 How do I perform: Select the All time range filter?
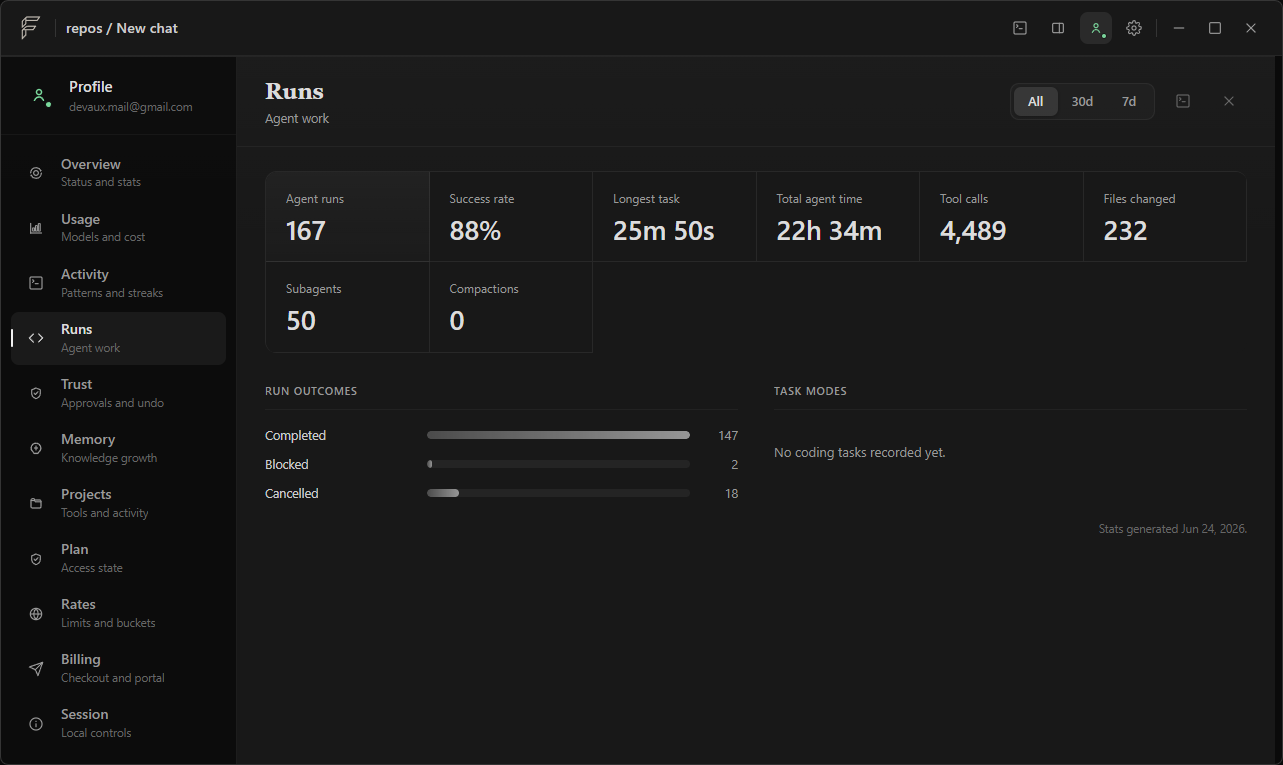click(1036, 101)
